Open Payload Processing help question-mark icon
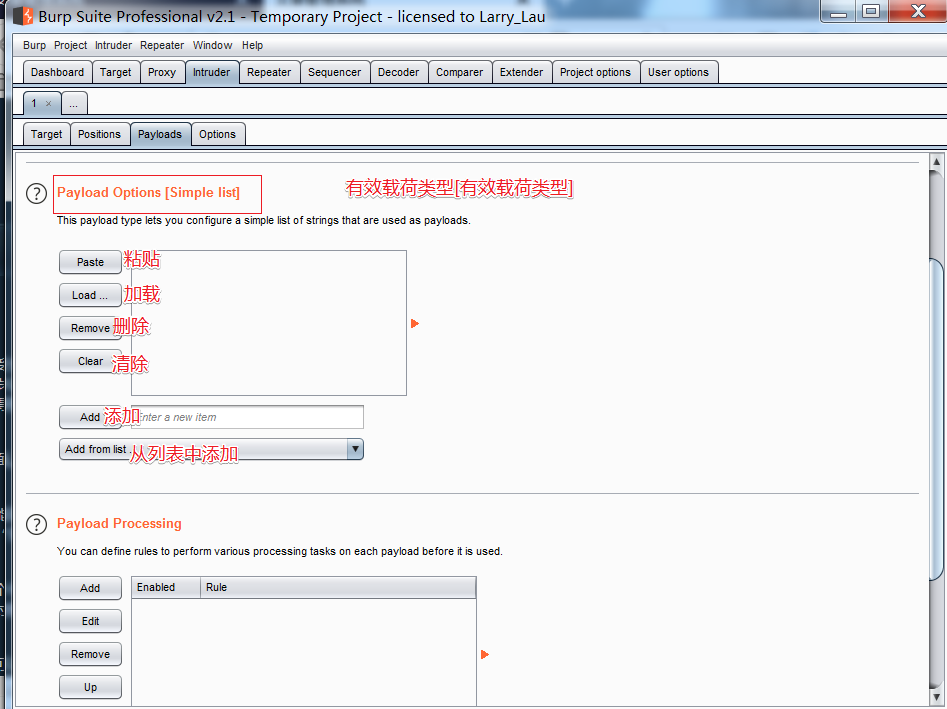Screen dimensions: 947x709 [x=36, y=524]
